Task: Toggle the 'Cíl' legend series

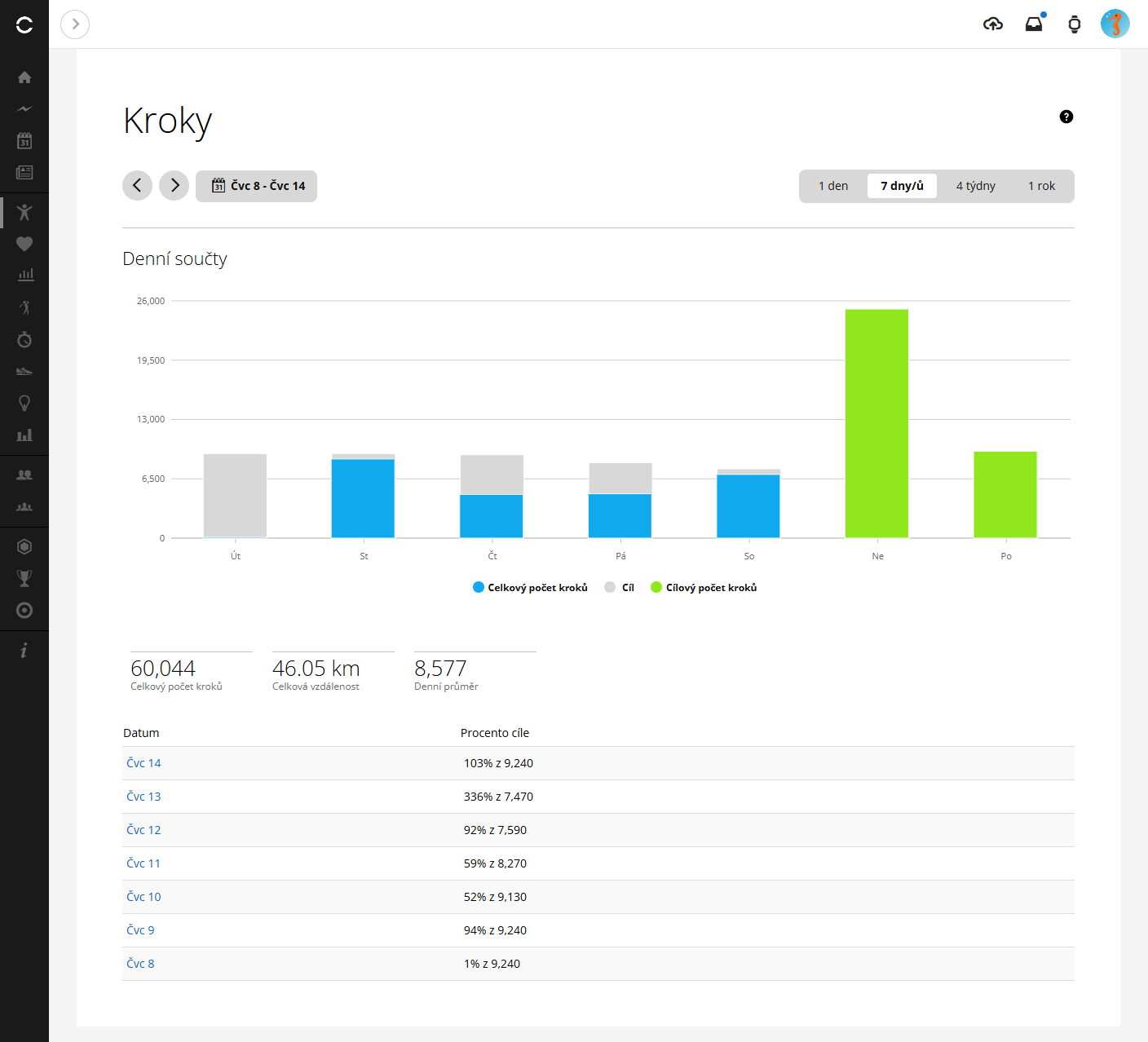Action: point(620,588)
